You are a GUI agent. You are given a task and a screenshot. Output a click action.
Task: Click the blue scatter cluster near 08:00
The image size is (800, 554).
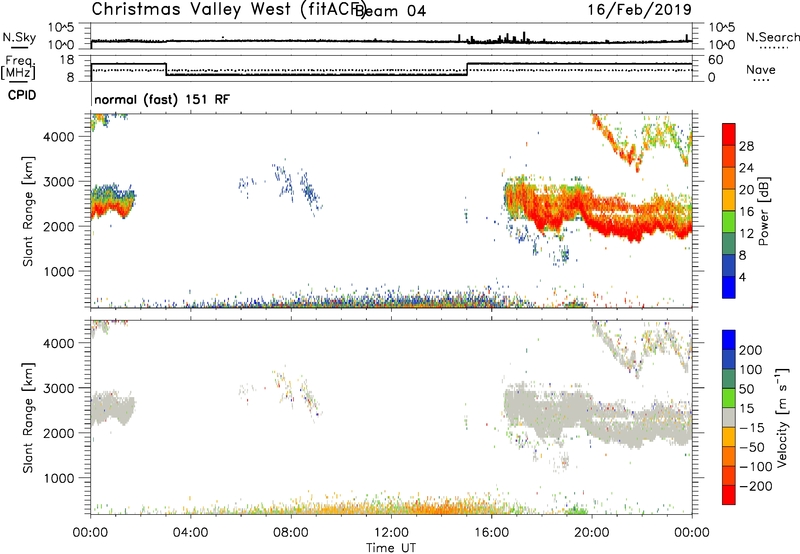297,187
